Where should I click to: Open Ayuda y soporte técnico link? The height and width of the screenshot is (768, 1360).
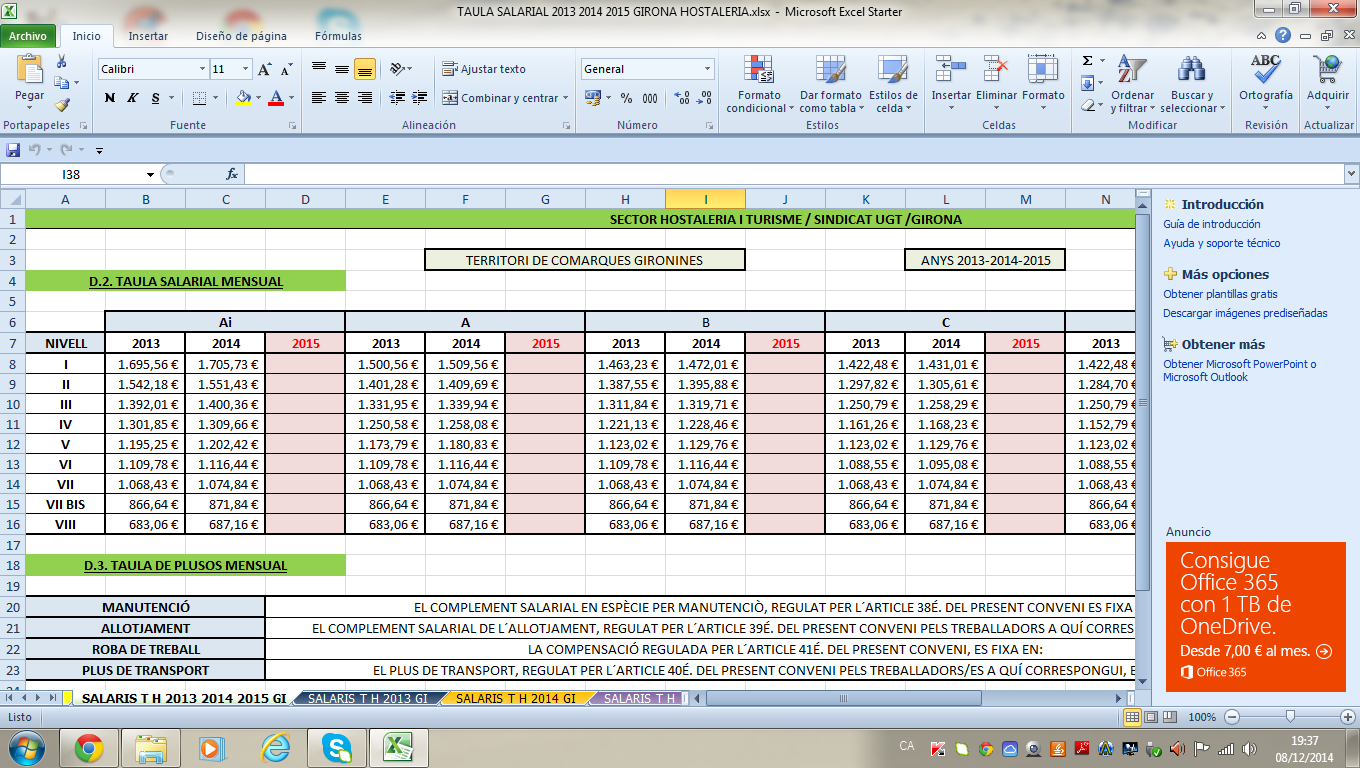point(1222,243)
